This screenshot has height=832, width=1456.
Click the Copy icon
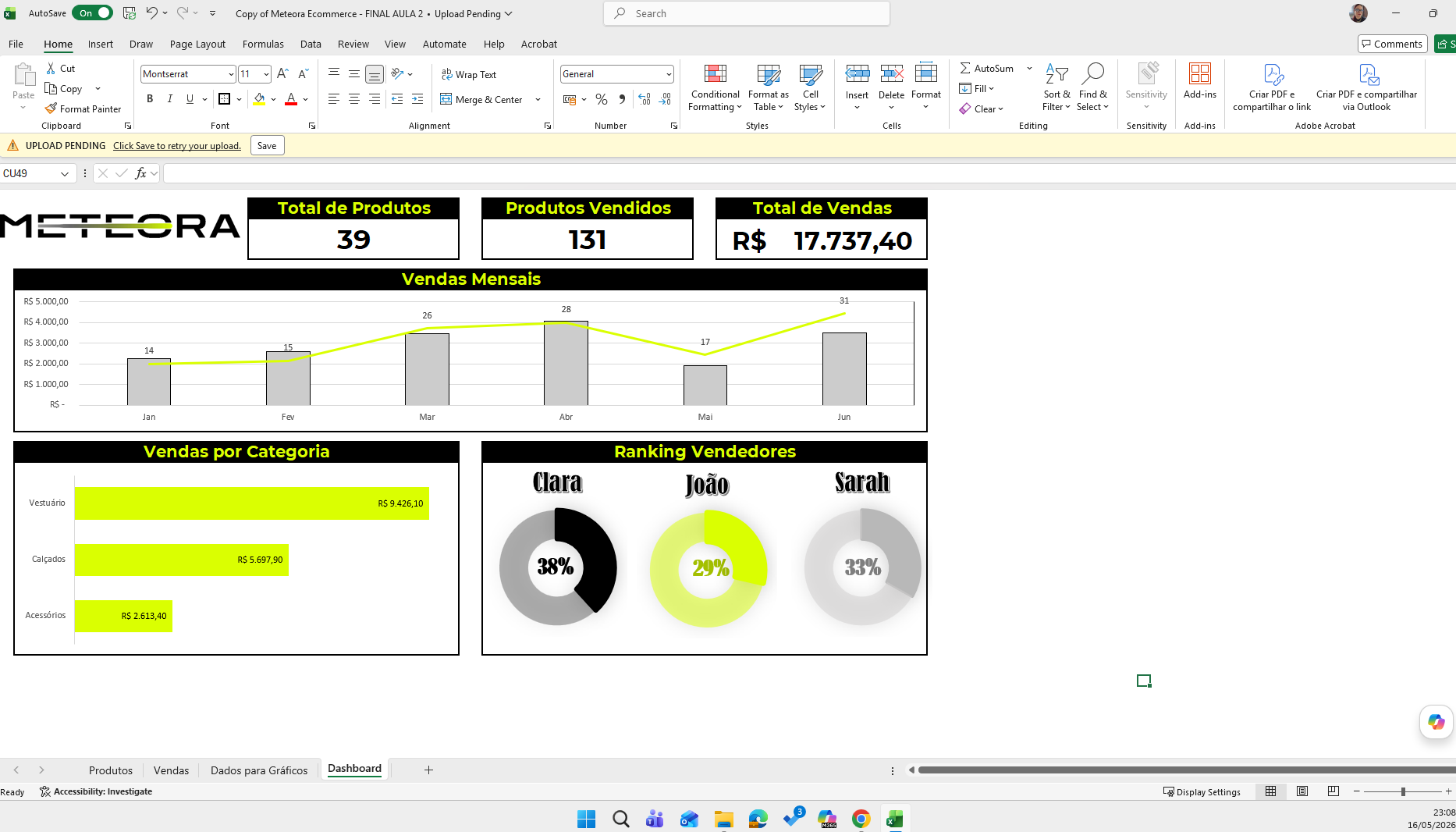click(x=51, y=89)
